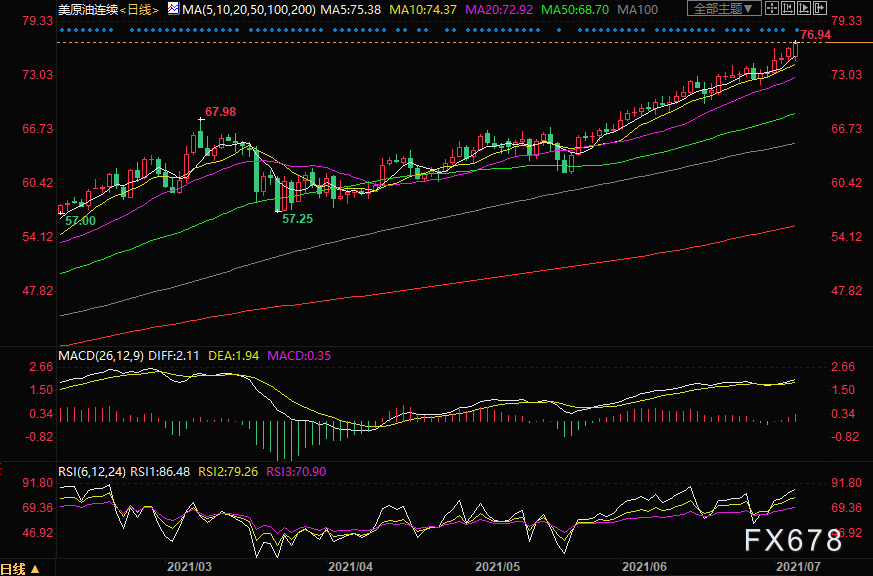Select the 2021/05 date on timeline
The height and width of the screenshot is (576, 873).
497,567
